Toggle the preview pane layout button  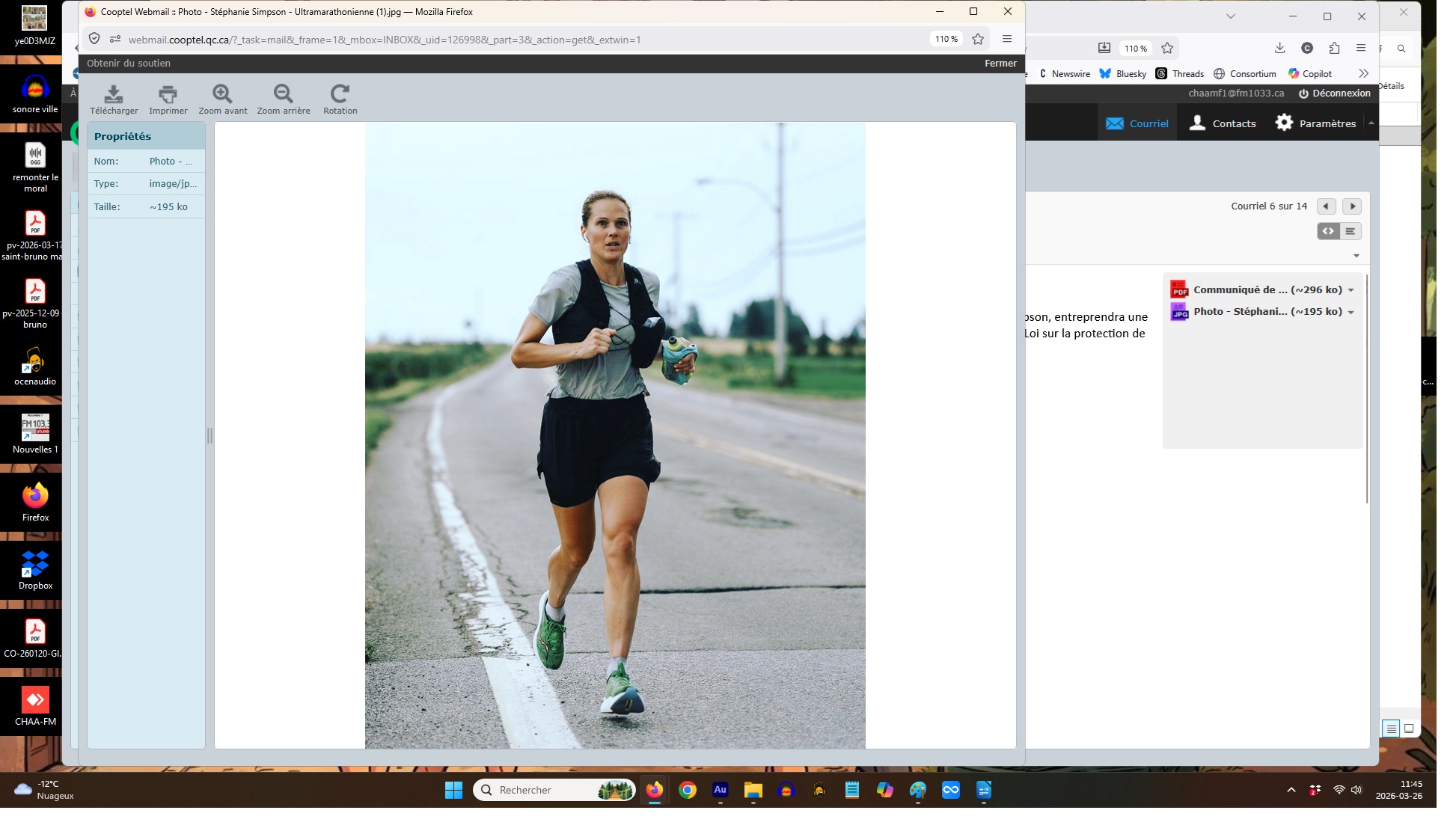click(x=1409, y=728)
